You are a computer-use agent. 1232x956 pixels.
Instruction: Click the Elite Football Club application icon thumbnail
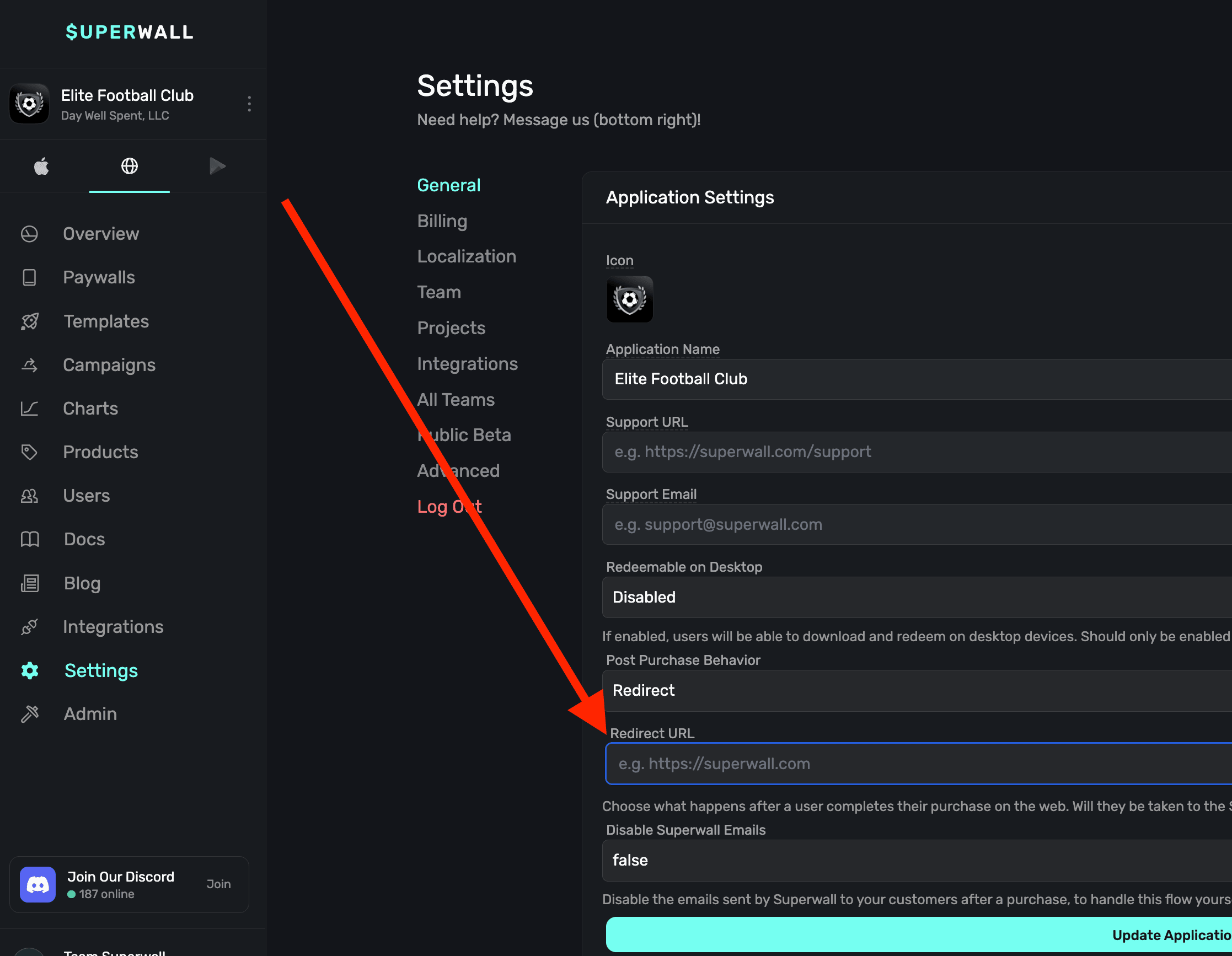pos(629,299)
